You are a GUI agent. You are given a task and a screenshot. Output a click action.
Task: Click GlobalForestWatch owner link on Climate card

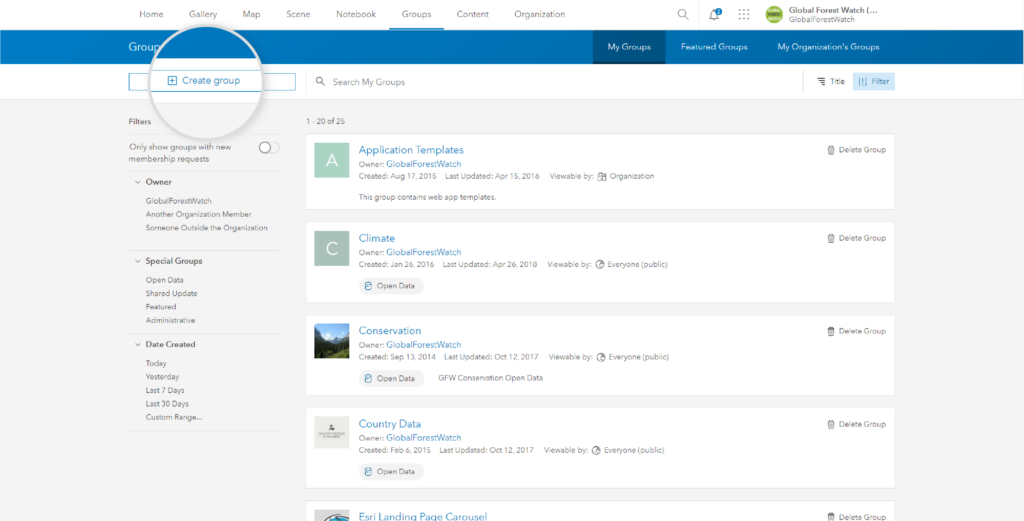point(424,252)
